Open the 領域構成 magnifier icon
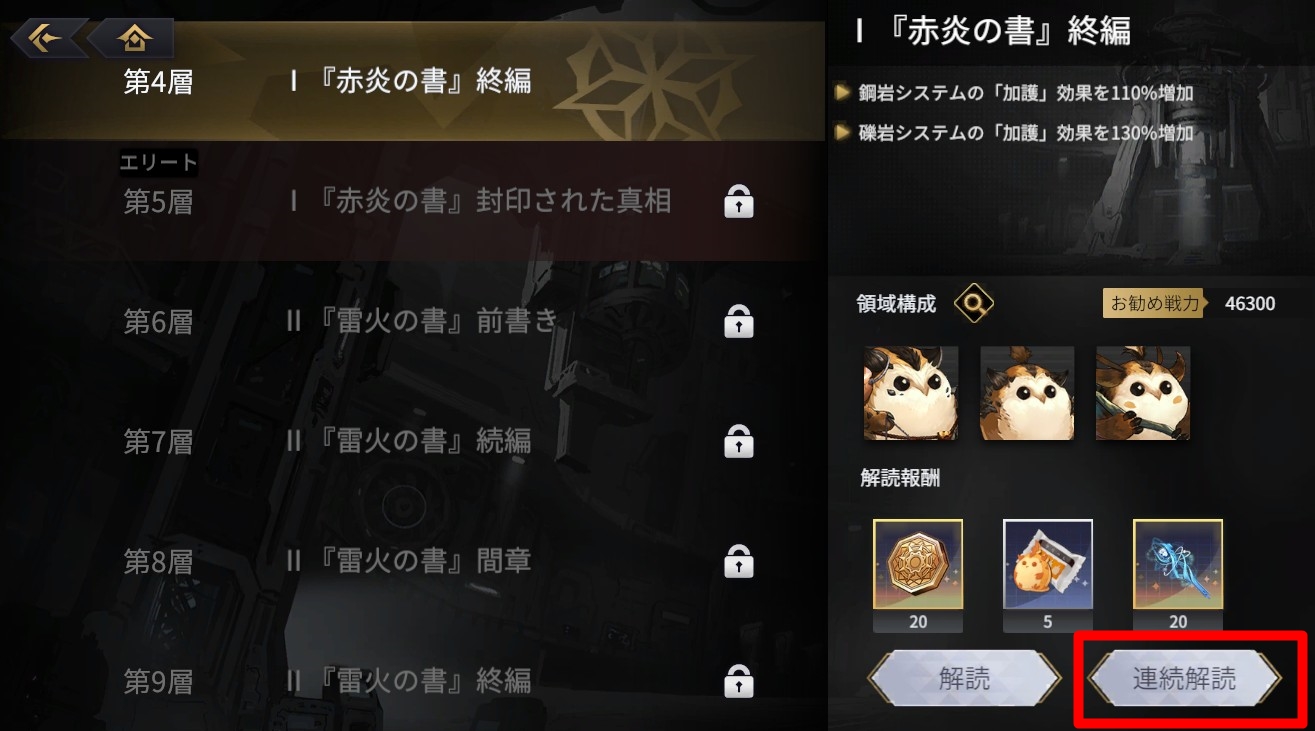Image resolution: width=1315 pixels, height=731 pixels. pos(973,303)
